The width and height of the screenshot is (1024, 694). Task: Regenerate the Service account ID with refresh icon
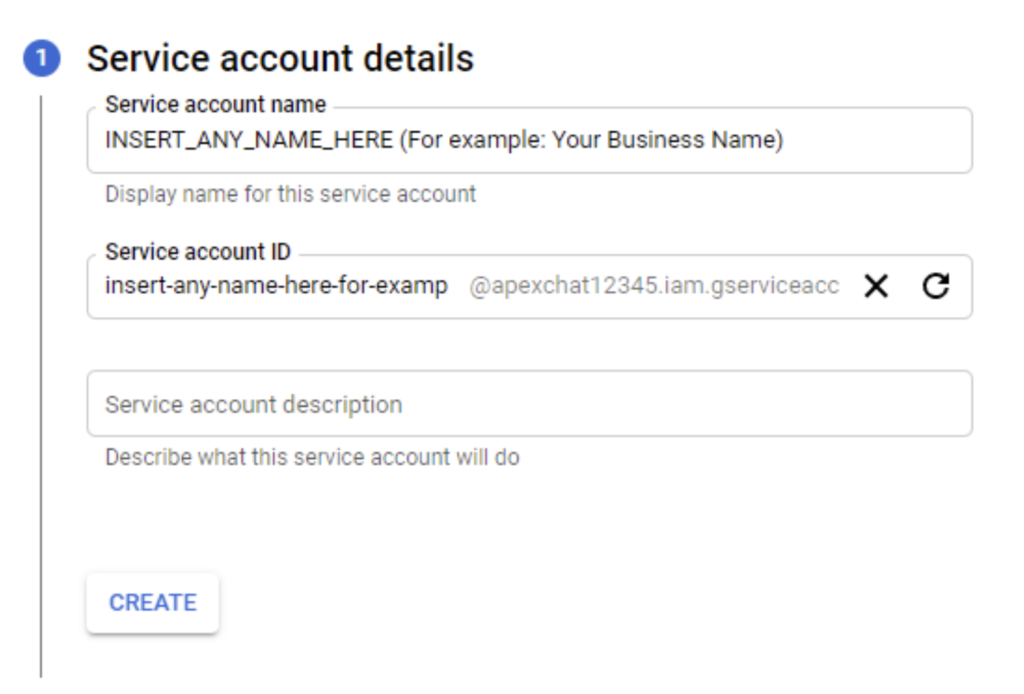pyautogui.click(x=936, y=286)
